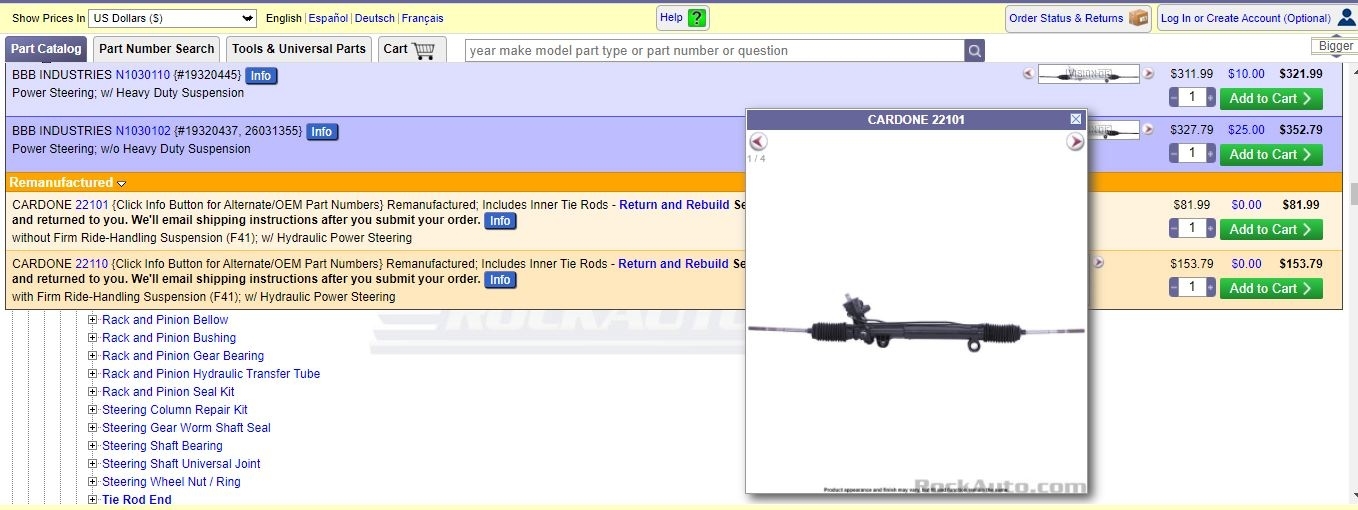Decrease quantity for the $352.79 part
Screen dimensions: 1358x510
tap(1172, 154)
